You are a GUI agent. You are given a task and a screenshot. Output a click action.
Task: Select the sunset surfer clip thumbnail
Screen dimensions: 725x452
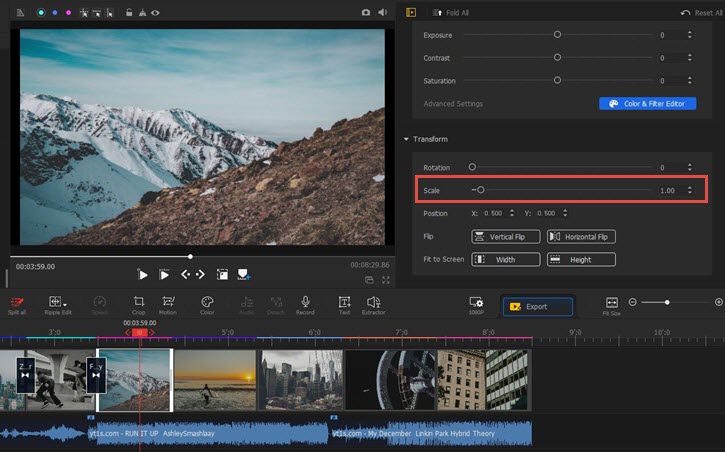pos(215,379)
